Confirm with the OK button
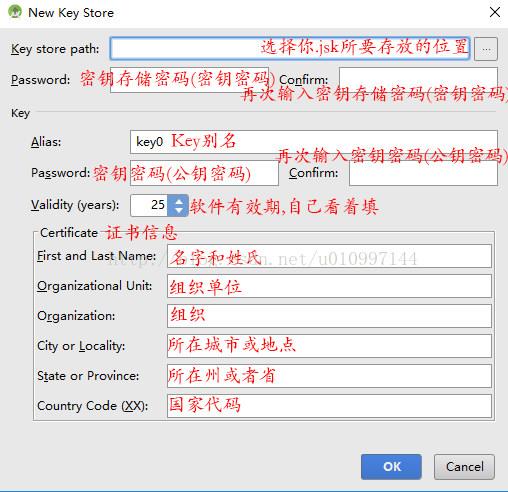 391,467
